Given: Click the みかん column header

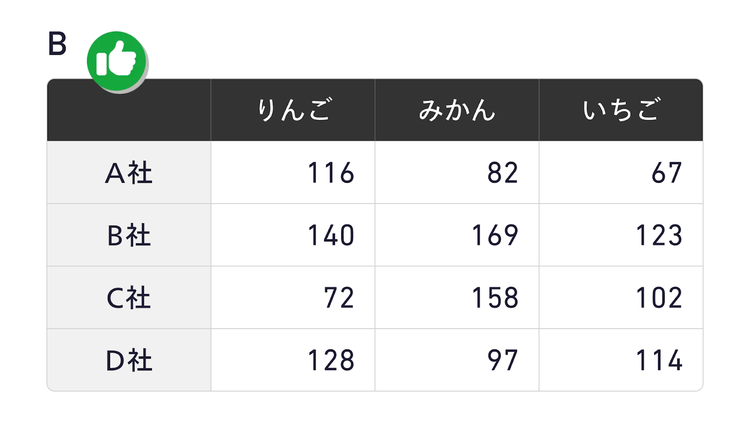Looking at the screenshot, I should tap(457, 110).
